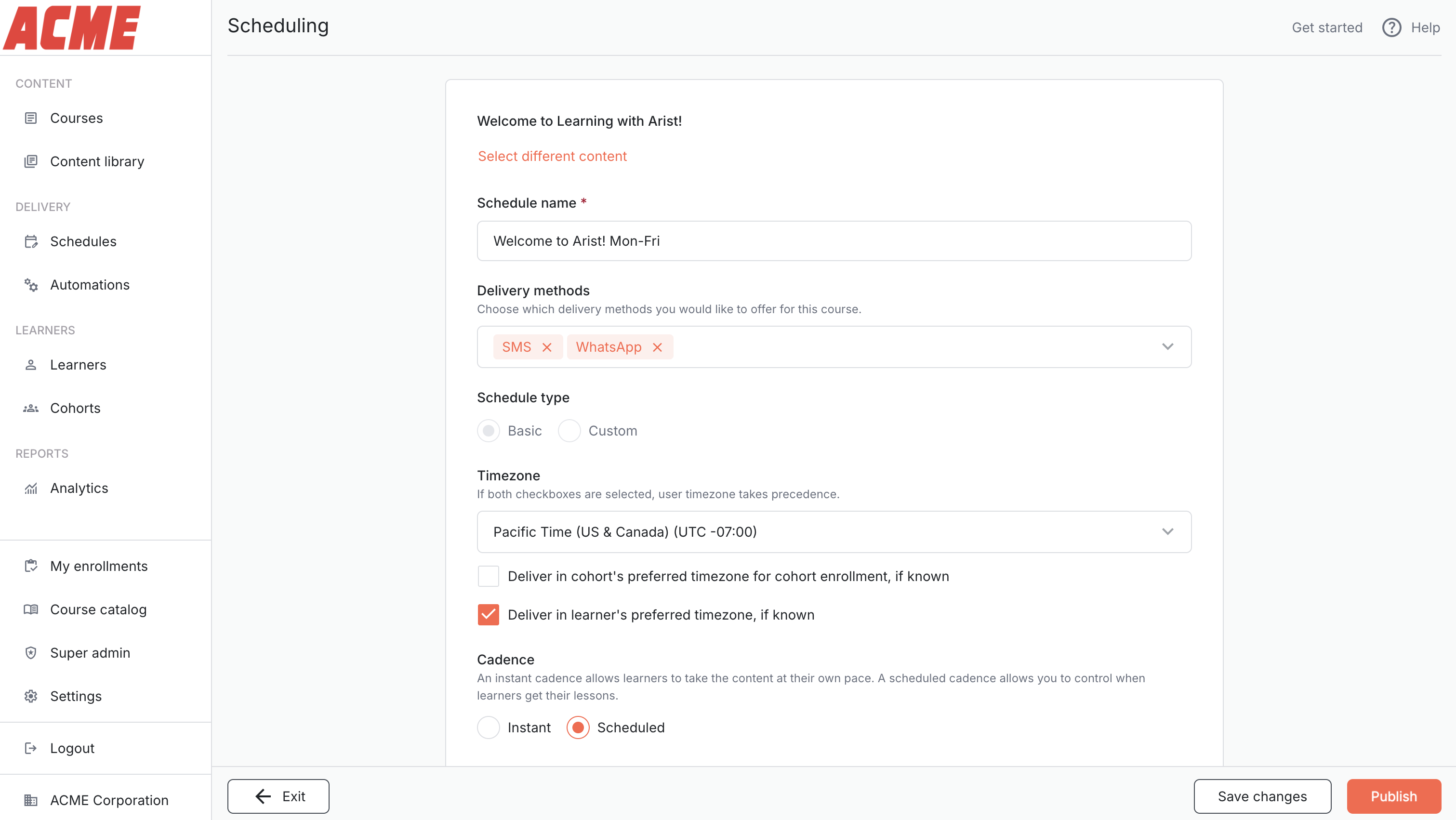Open Analytics in the sidebar
This screenshot has width=1456, height=820.
coord(79,488)
